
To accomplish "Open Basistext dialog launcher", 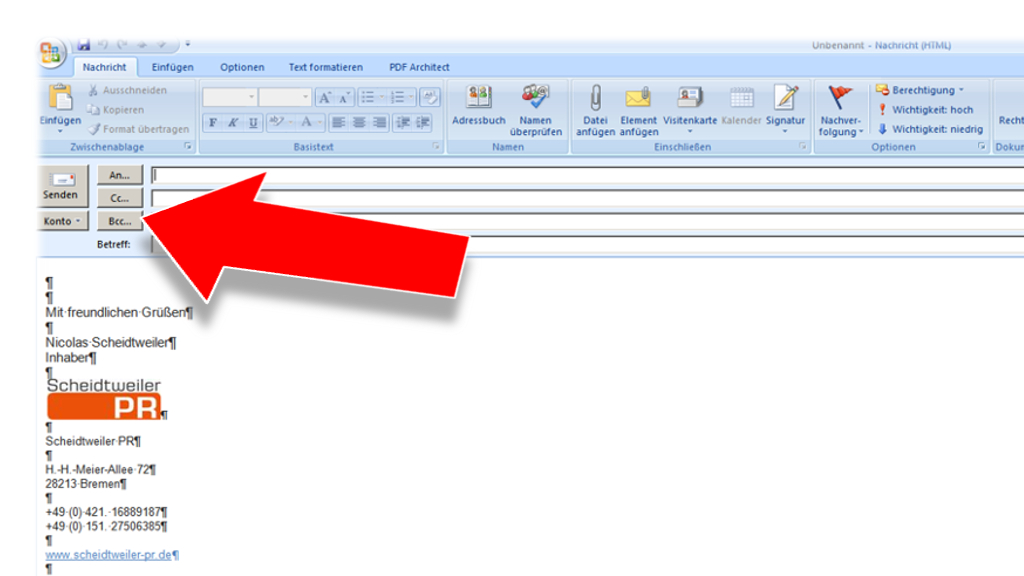I will pyautogui.click(x=436, y=146).
